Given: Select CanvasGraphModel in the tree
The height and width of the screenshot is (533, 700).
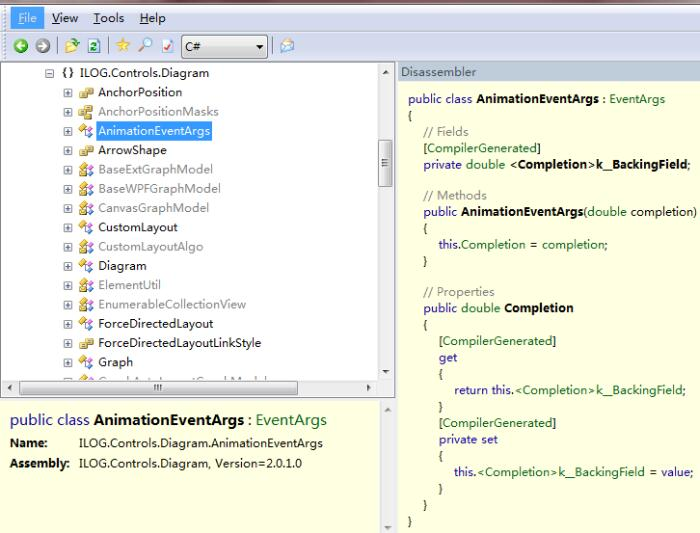Looking at the screenshot, I should [x=153, y=208].
